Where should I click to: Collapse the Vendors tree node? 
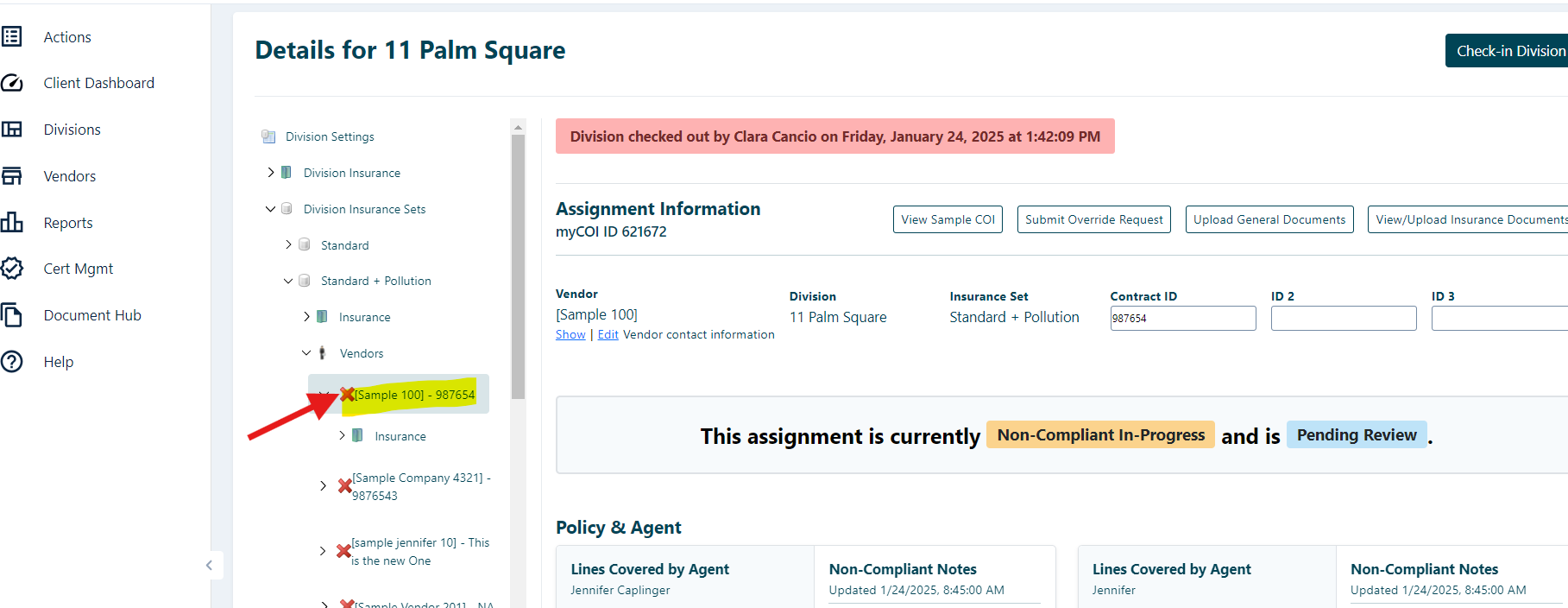point(306,353)
